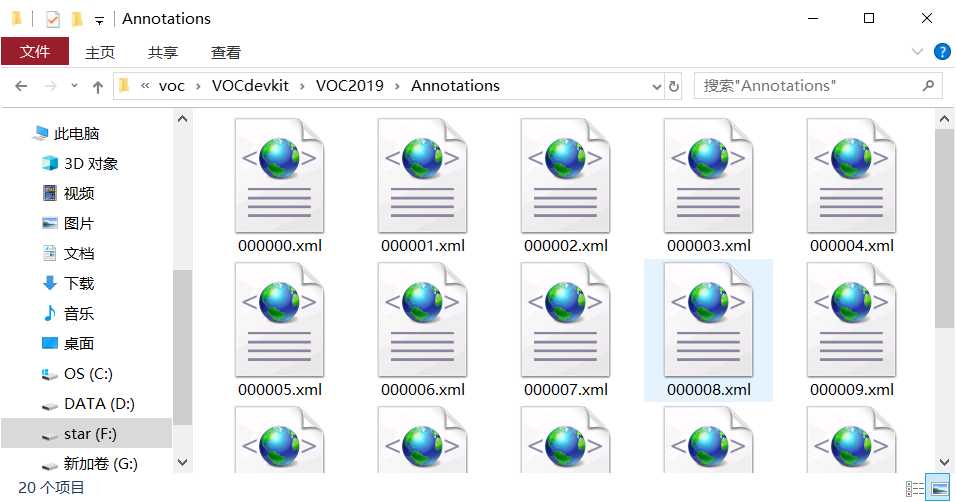Switch to large icons view in status bar
Screen dimensions: 956x502
coord(939,489)
